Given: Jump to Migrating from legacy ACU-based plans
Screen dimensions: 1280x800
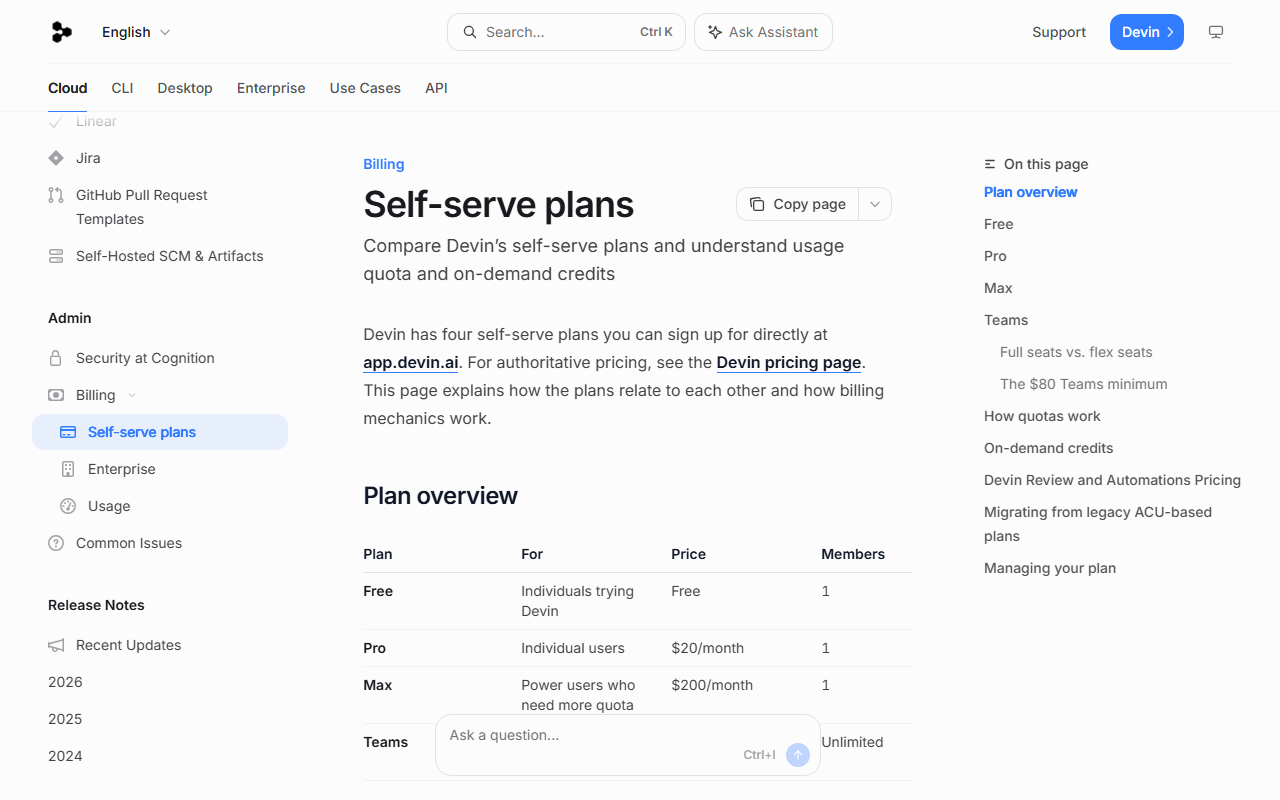Looking at the screenshot, I should click(x=1098, y=524).
